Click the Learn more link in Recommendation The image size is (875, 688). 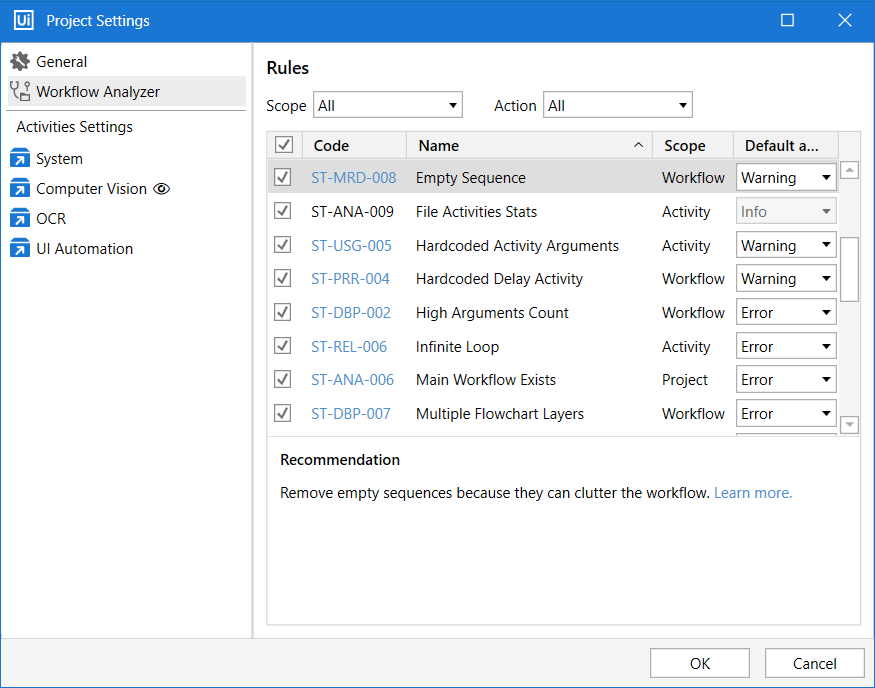pyautogui.click(x=752, y=492)
